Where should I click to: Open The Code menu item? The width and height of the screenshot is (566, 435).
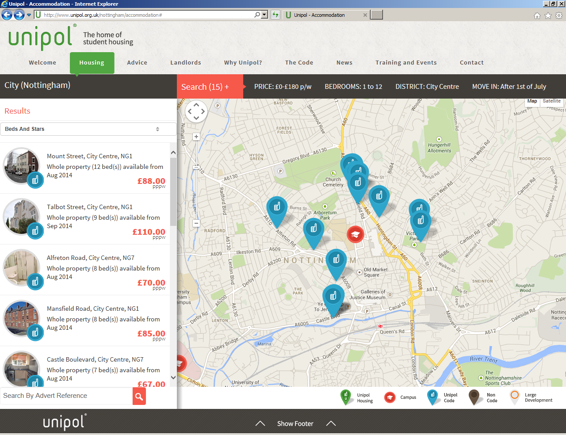(299, 62)
